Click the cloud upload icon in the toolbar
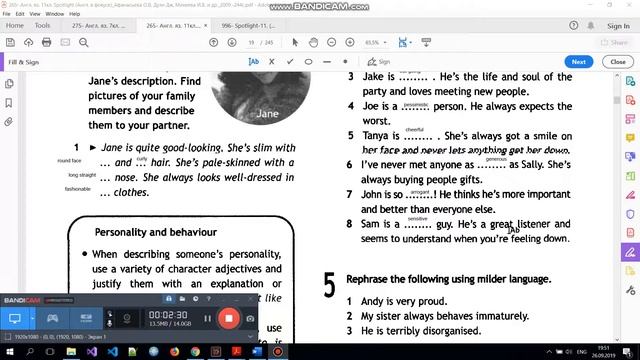Image resolution: width=640 pixels, height=360 pixels. point(28,42)
